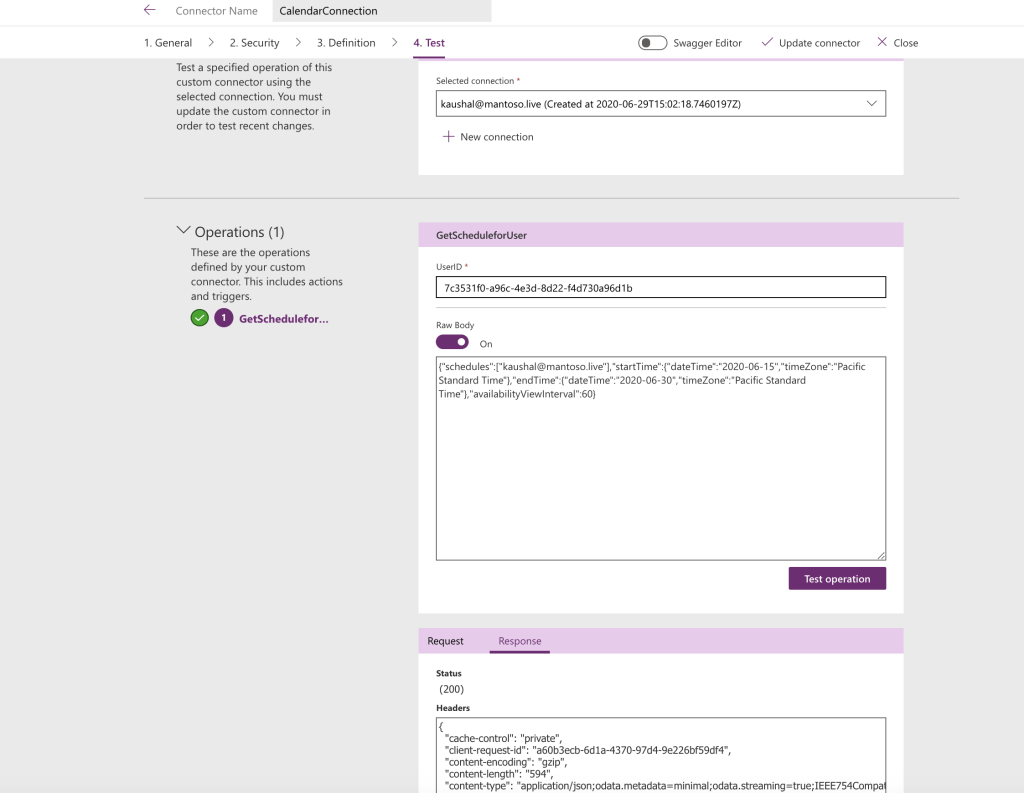Click inside the Raw Body JSON text area
The height and width of the screenshot is (793, 1024).
tap(660, 470)
